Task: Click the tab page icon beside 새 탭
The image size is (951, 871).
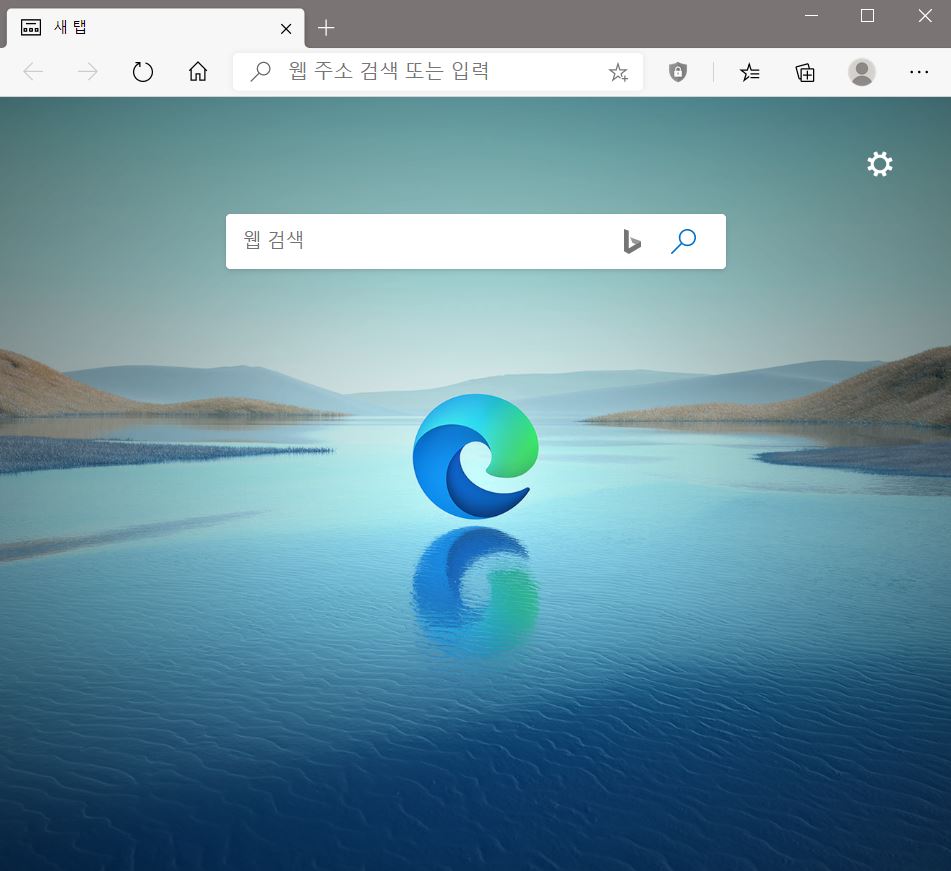Action: [31, 27]
